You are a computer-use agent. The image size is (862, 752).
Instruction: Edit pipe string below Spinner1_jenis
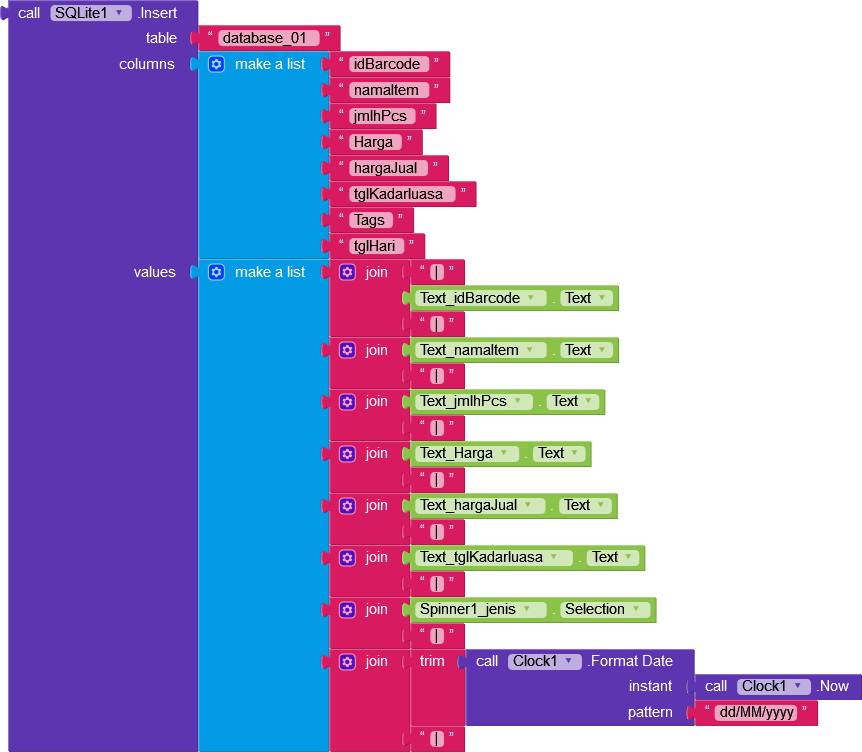point(436,635)
